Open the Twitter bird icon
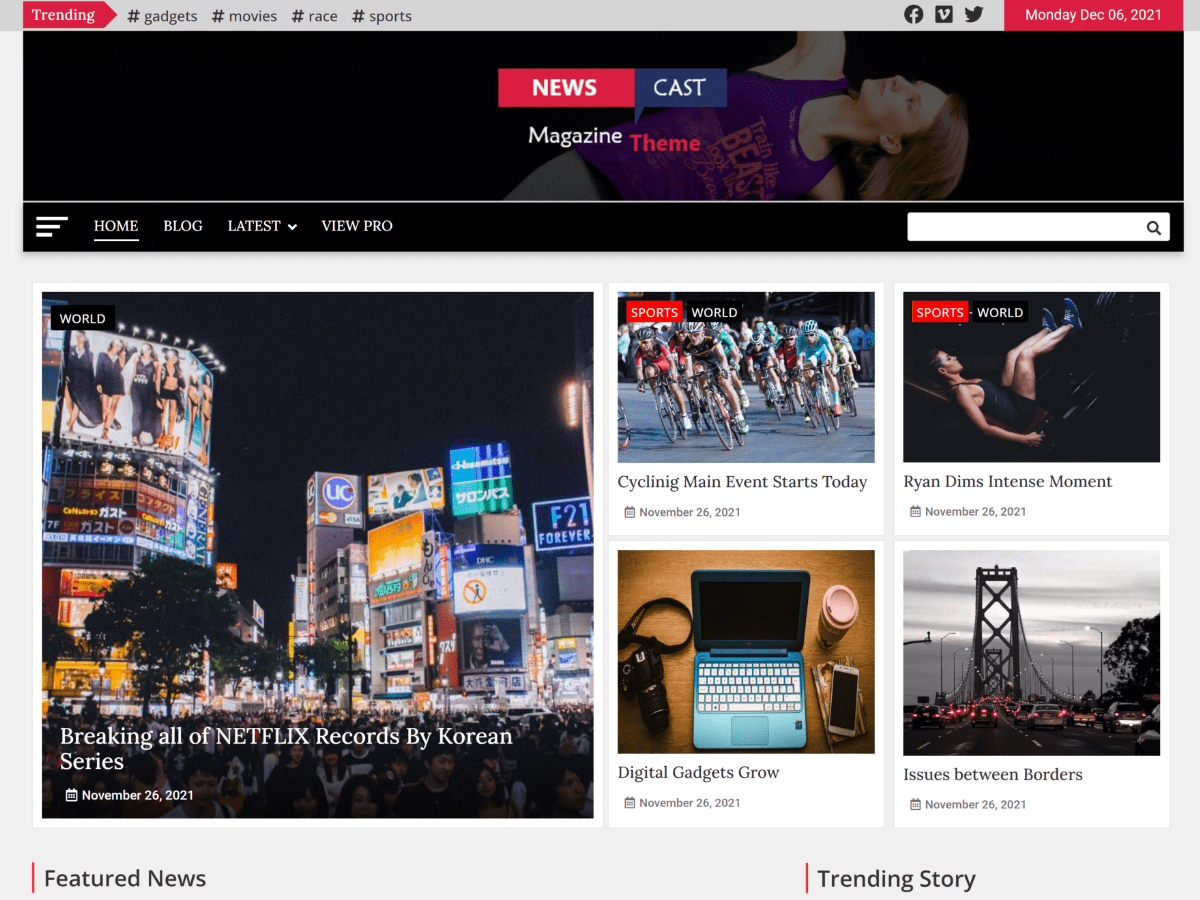Viewport: 1200px width, 900px height. (973, 15)
